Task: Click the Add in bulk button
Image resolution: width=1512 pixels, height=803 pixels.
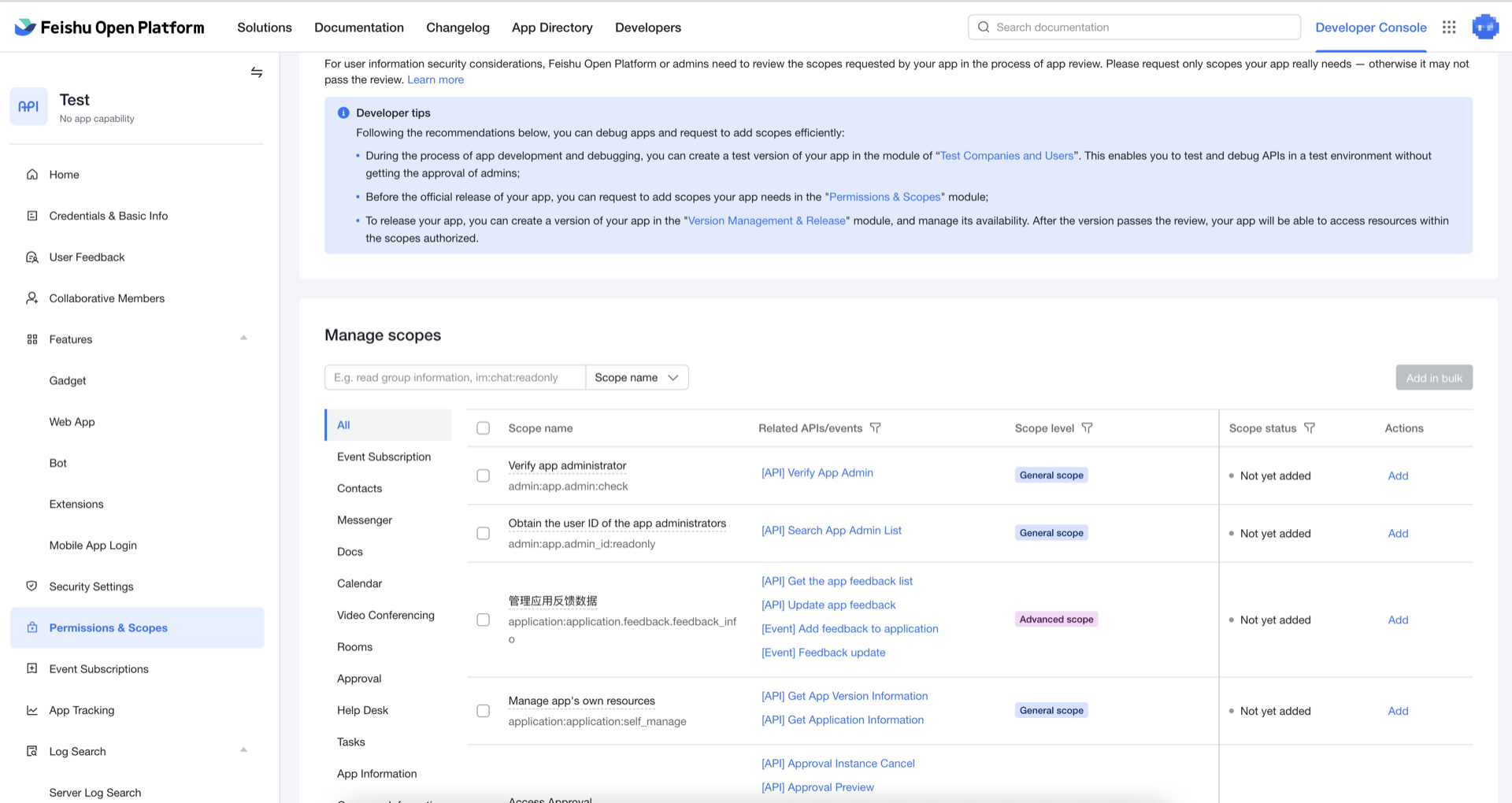Action: (1433, 378)
